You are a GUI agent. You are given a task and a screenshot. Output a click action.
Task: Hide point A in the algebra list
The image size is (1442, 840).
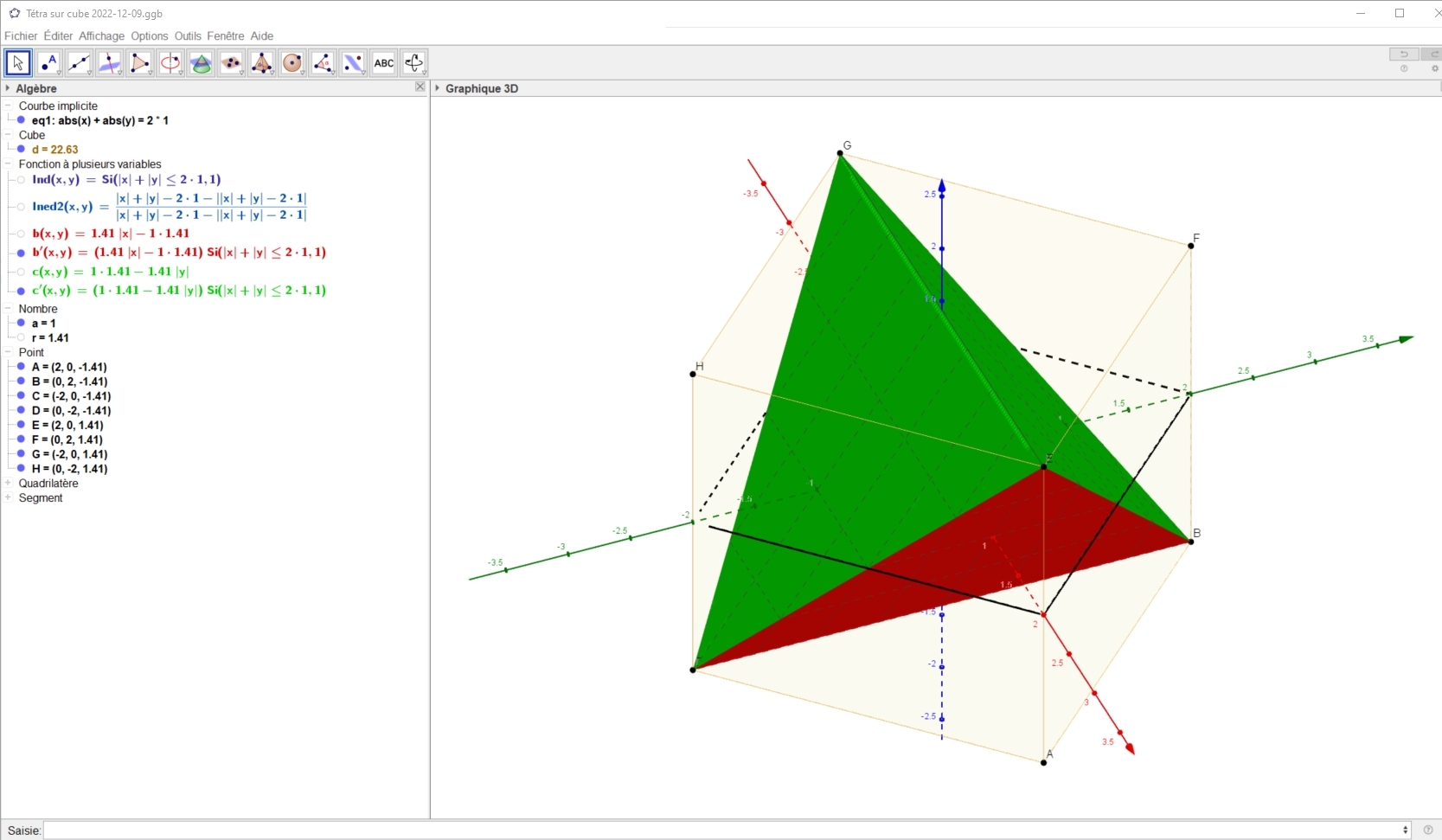point(22,367)
